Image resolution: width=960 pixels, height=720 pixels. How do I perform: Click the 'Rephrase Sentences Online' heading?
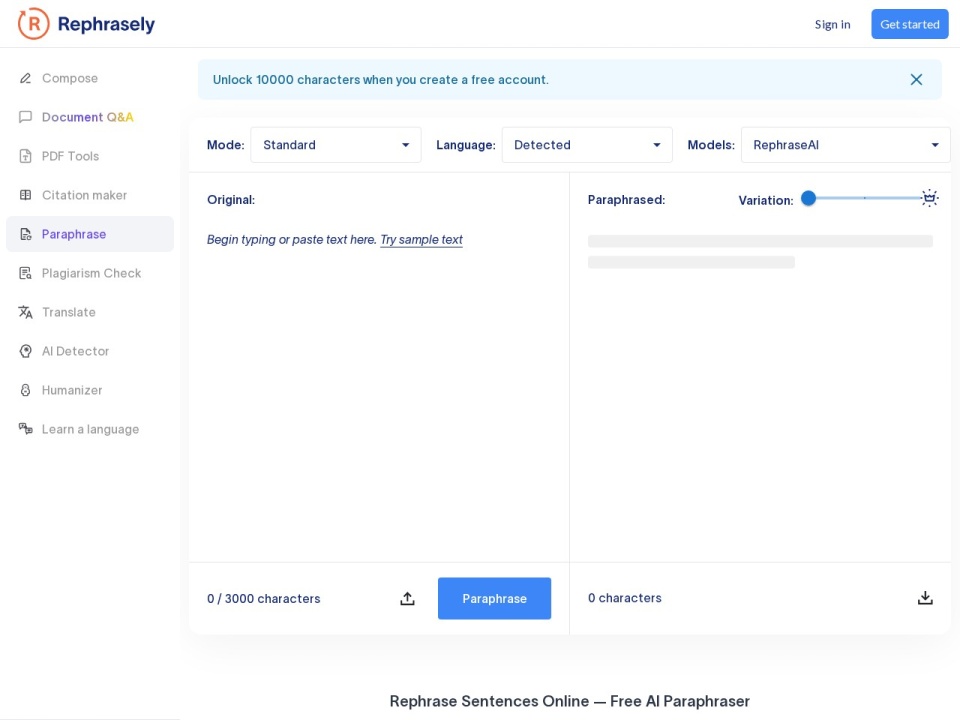coord(569,701)
